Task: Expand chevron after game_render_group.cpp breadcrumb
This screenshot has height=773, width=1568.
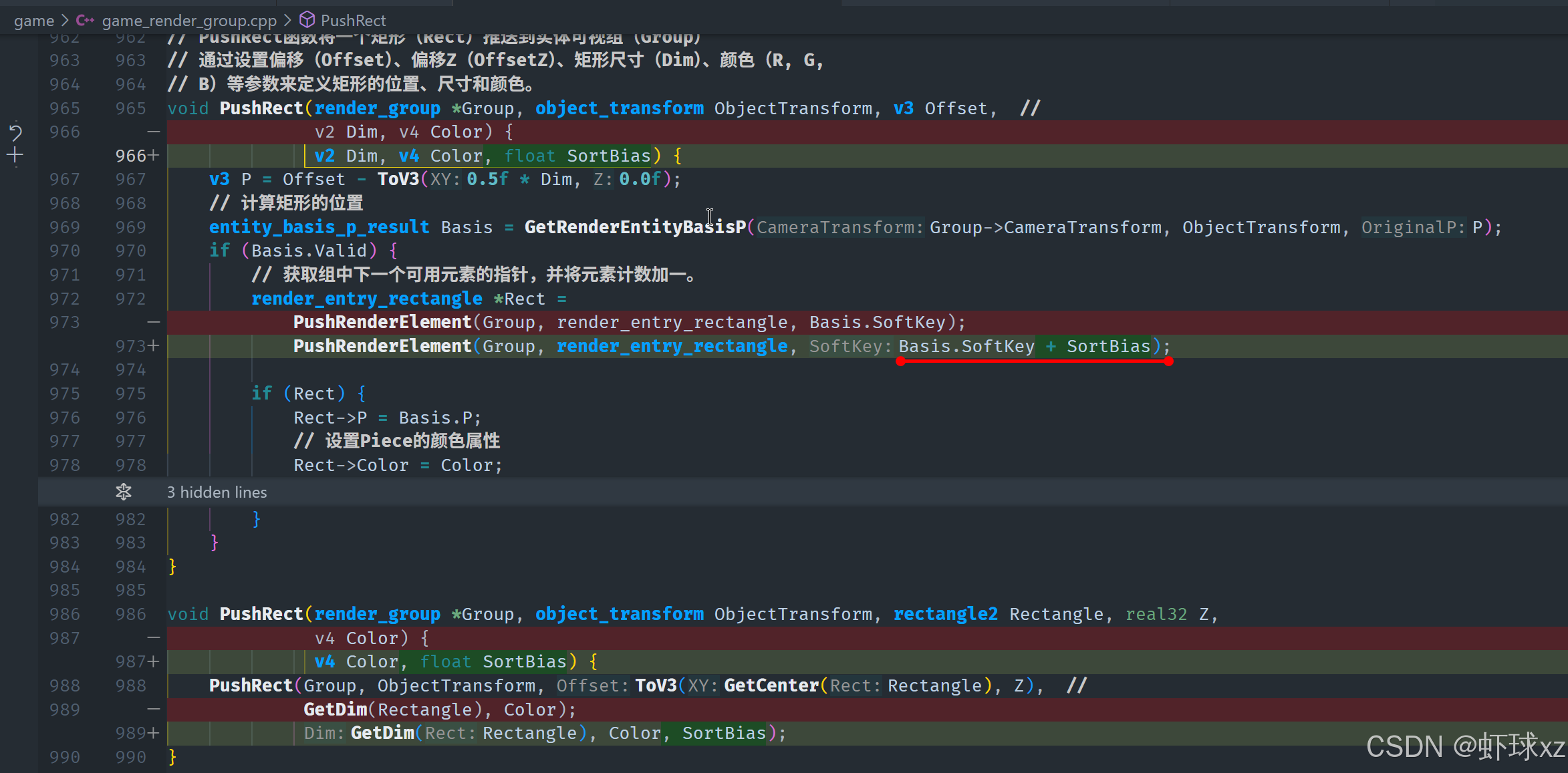Action: pyautogui.click(x=288, y=21)
